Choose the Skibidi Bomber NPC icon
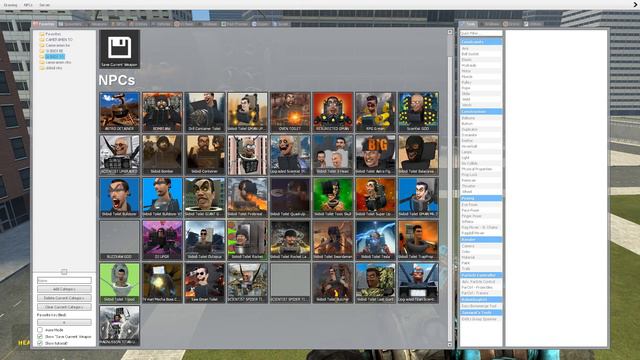Viewport: 640px width, 360px height. click(162, 155)
